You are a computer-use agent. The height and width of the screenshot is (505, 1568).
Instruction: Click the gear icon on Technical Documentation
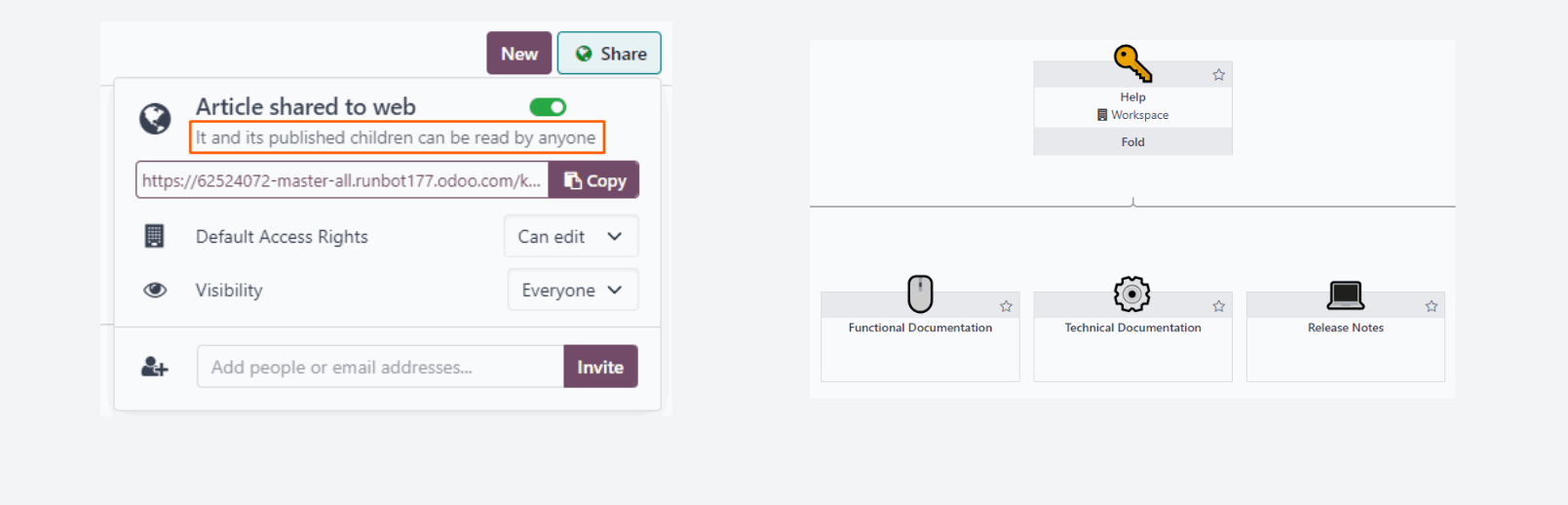tap(1131, 293)
